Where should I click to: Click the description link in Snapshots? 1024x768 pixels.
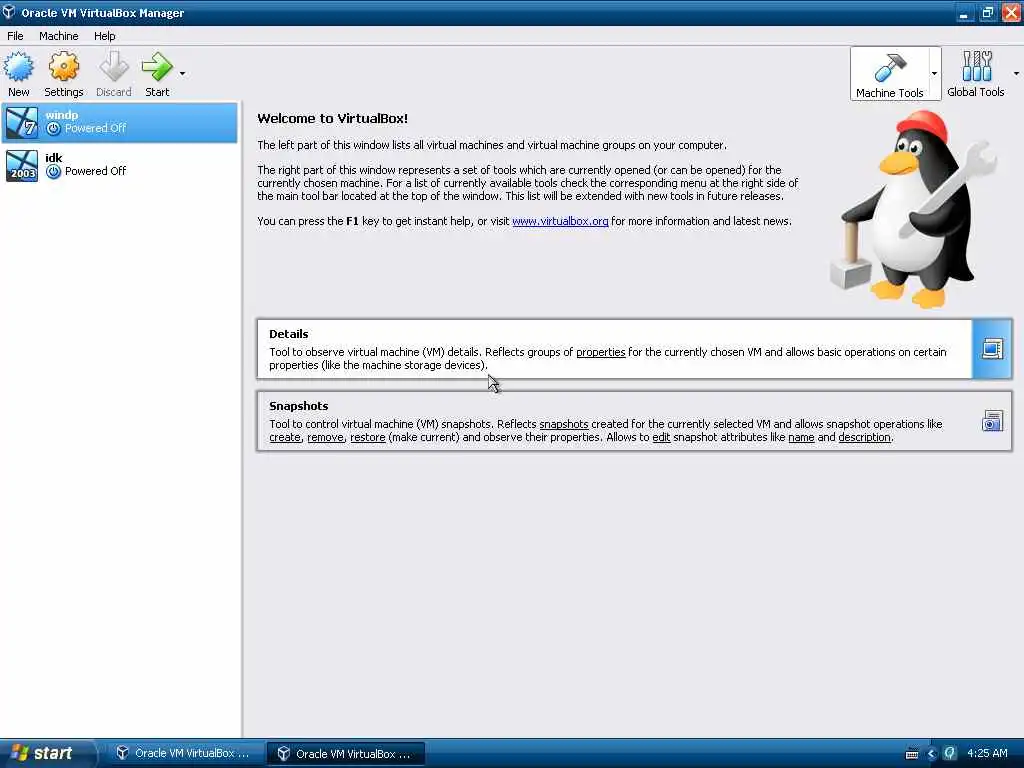[864, 437]
